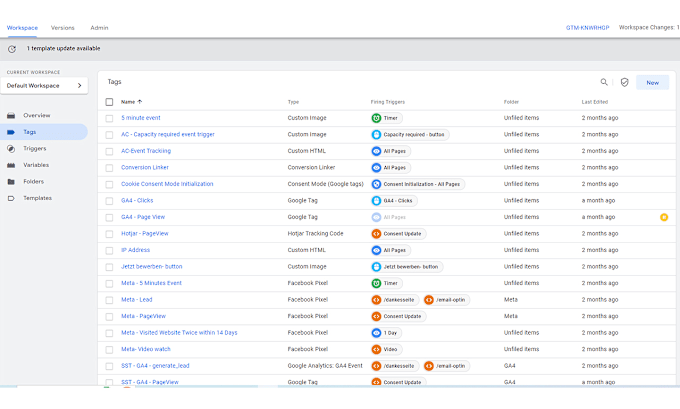Open the GA4 - Page View tag
Viewport: 680px width, 409px height.
(143, 217)
